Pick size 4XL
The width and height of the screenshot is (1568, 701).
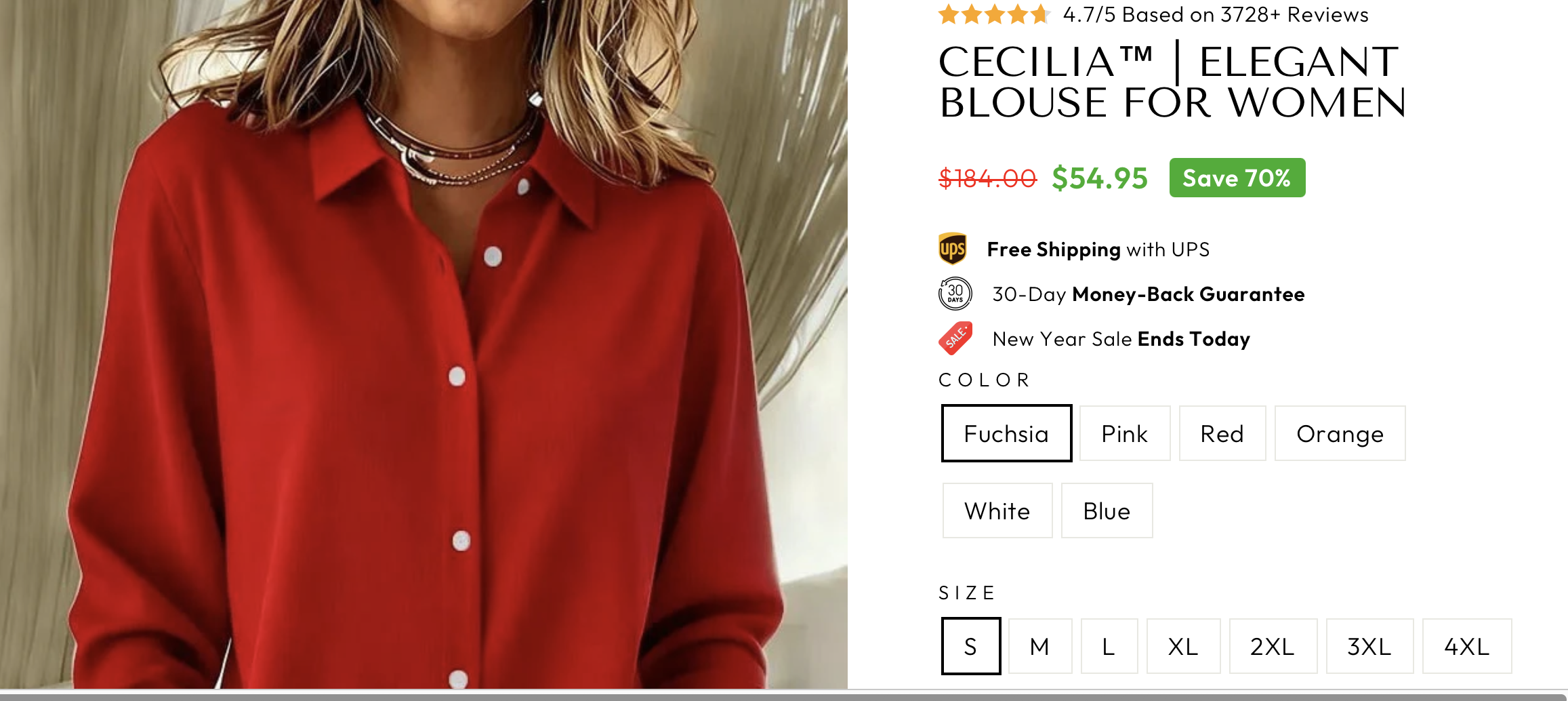(x=1466, y=647)
